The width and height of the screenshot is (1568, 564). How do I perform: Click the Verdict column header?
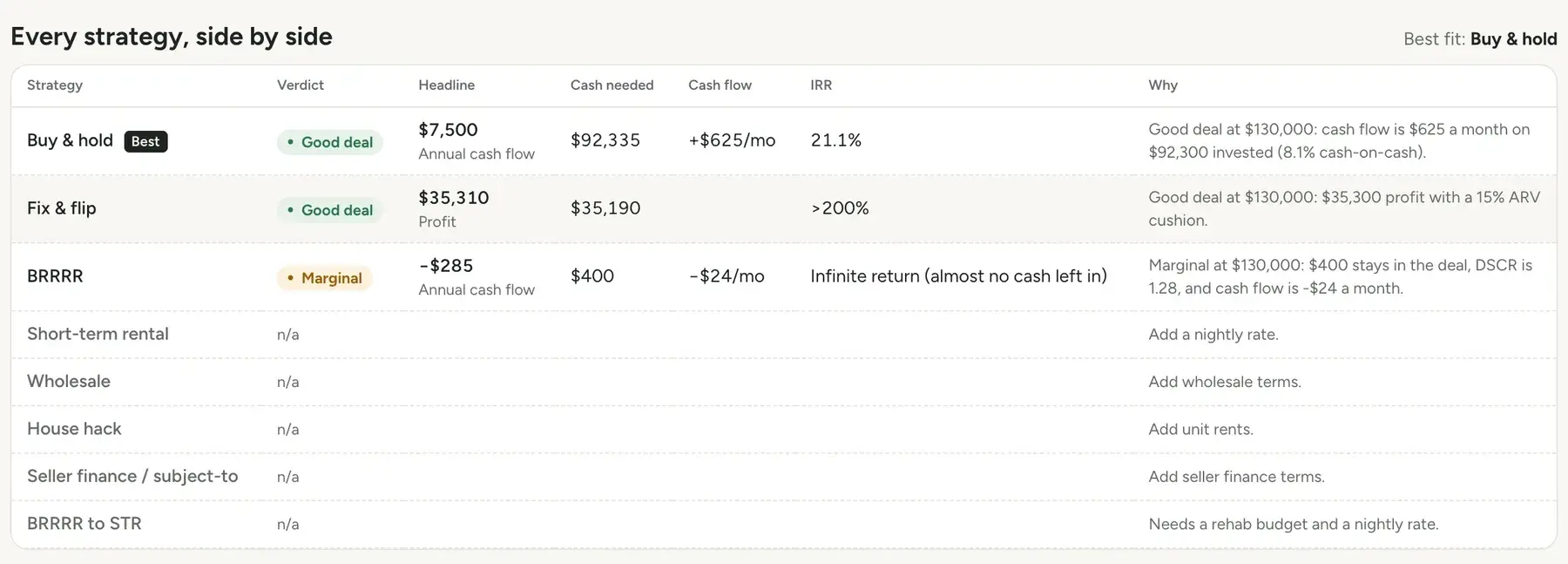[x=301, y=85]
